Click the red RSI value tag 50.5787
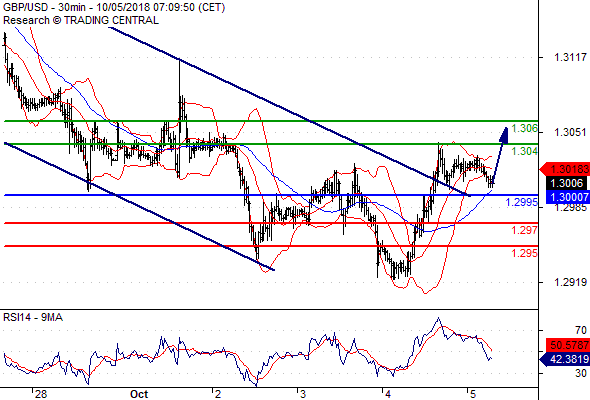590x400 pixels. coord(567,345)
